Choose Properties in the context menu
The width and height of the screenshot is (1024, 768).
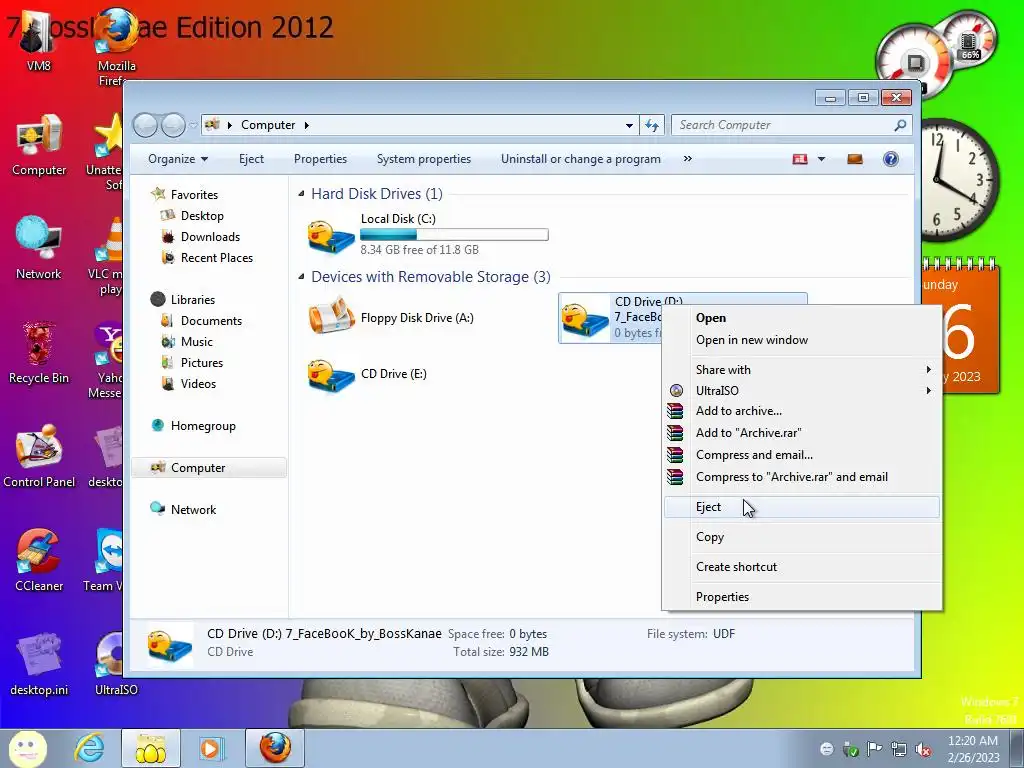802,597
